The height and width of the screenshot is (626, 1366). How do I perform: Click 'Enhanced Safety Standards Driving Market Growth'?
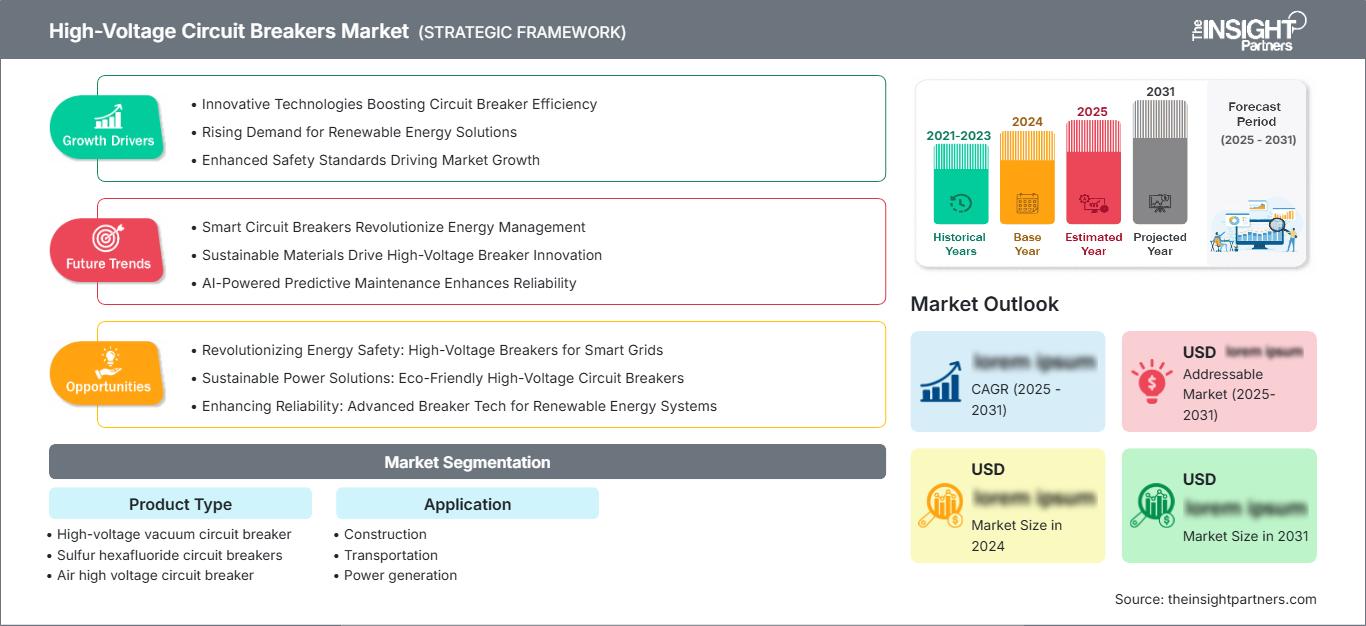point(370,160)
